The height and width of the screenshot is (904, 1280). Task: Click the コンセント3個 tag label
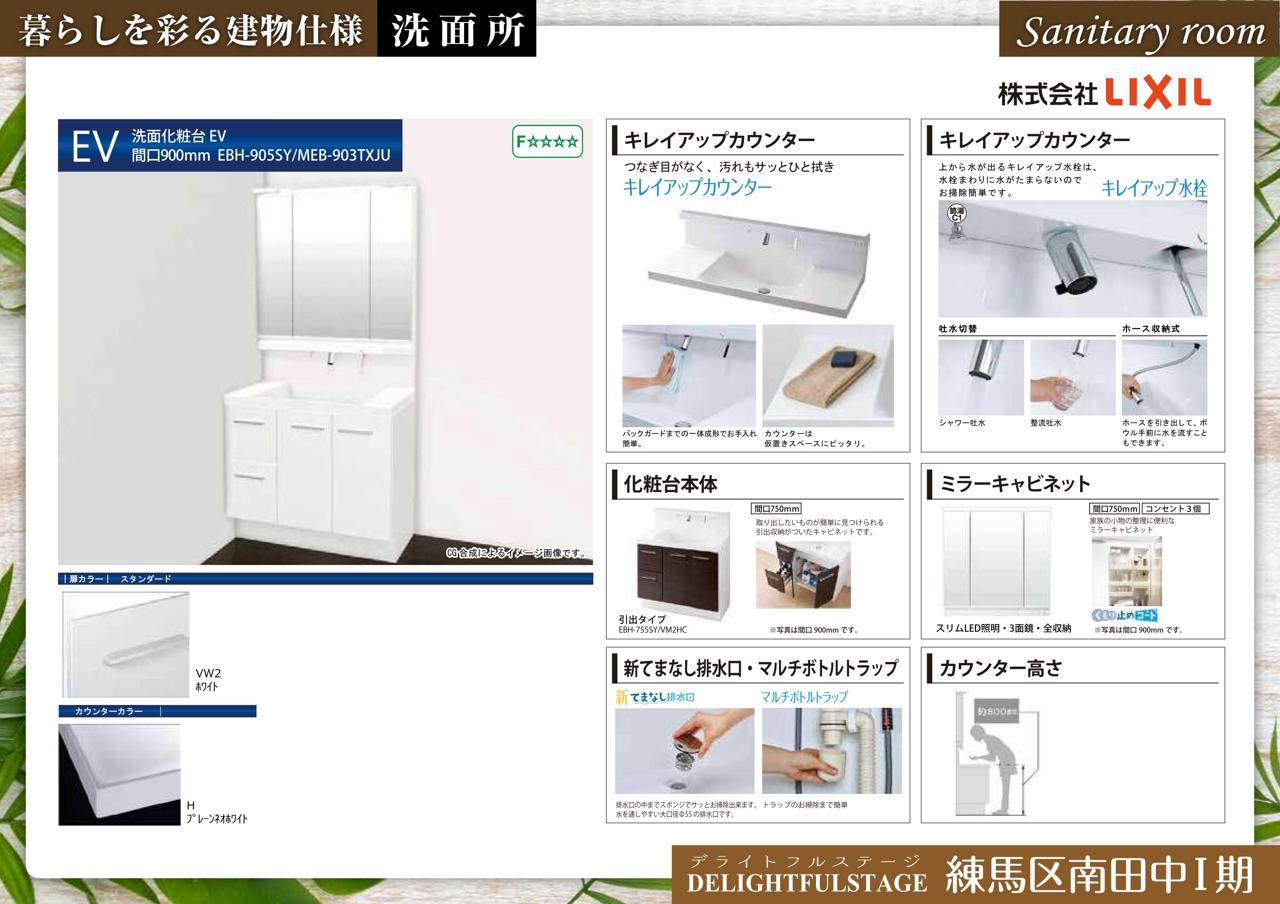pyautogui.click(x=1176, y=508)
